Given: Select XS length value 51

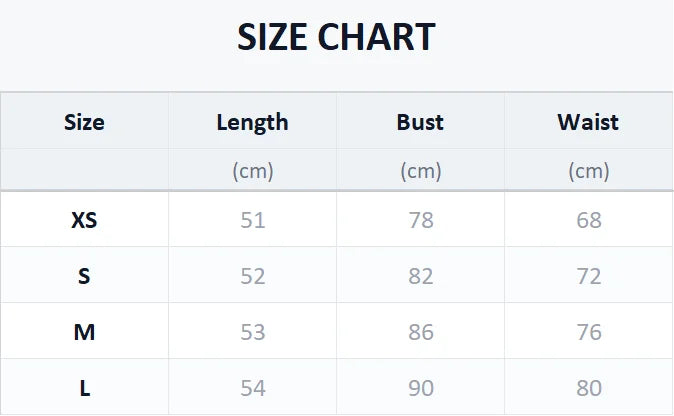Looking at the screenshot, I should click(253, 220).
